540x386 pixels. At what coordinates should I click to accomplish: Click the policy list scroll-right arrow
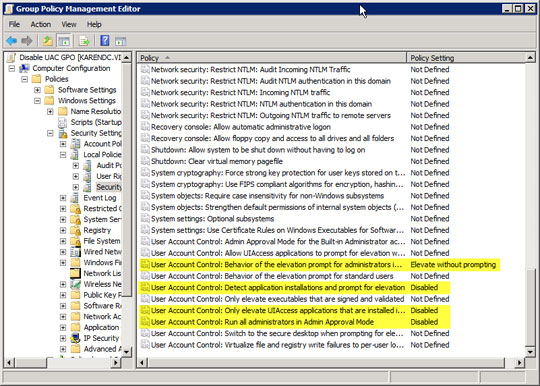coord(519,362)
